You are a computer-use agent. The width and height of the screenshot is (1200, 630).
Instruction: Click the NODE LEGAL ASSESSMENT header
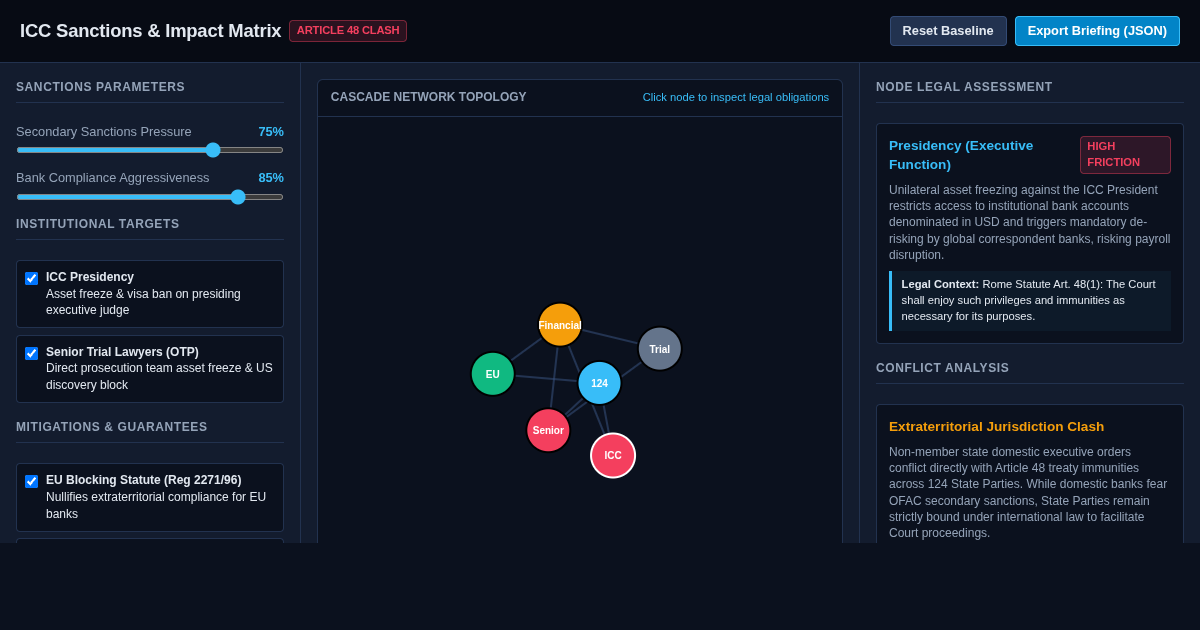click(964, 87)
